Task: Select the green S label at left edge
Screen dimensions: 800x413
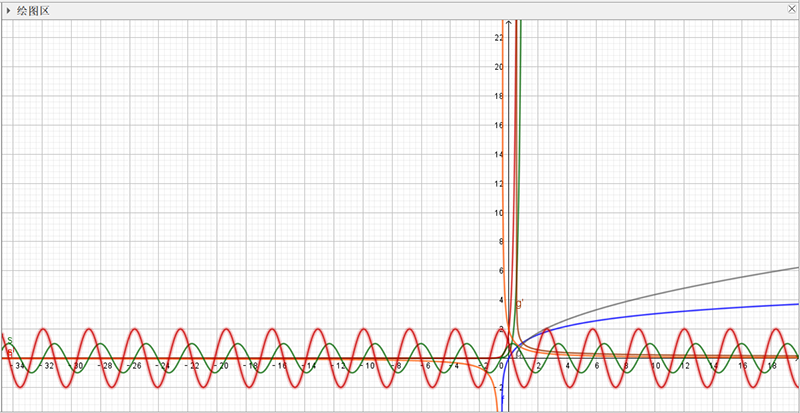Action: click(10, 341)
